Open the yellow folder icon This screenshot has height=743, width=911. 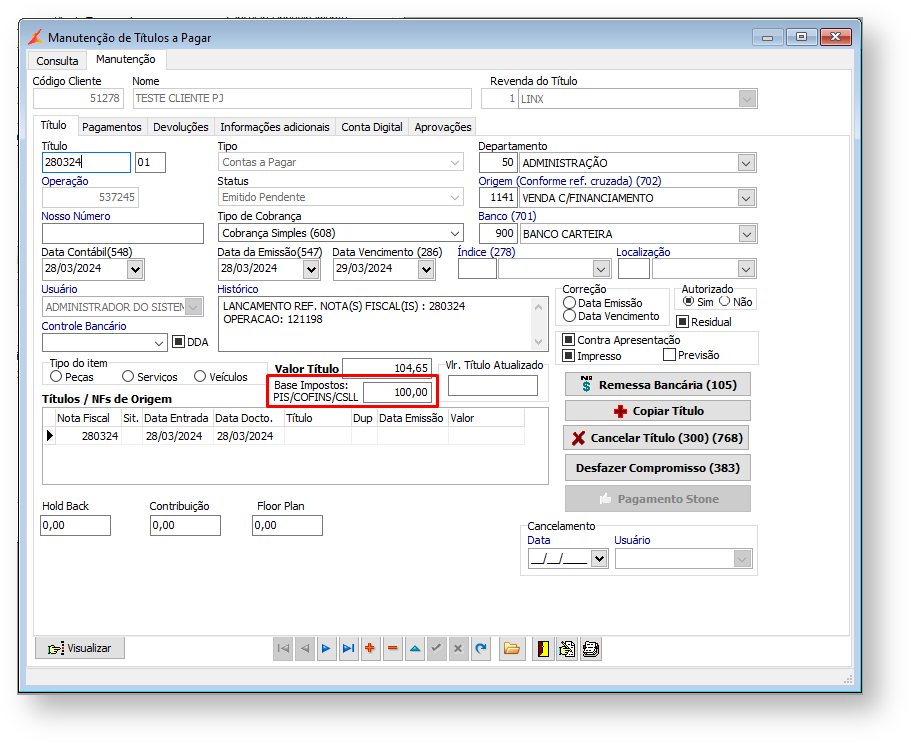click(x=511, y=649)
